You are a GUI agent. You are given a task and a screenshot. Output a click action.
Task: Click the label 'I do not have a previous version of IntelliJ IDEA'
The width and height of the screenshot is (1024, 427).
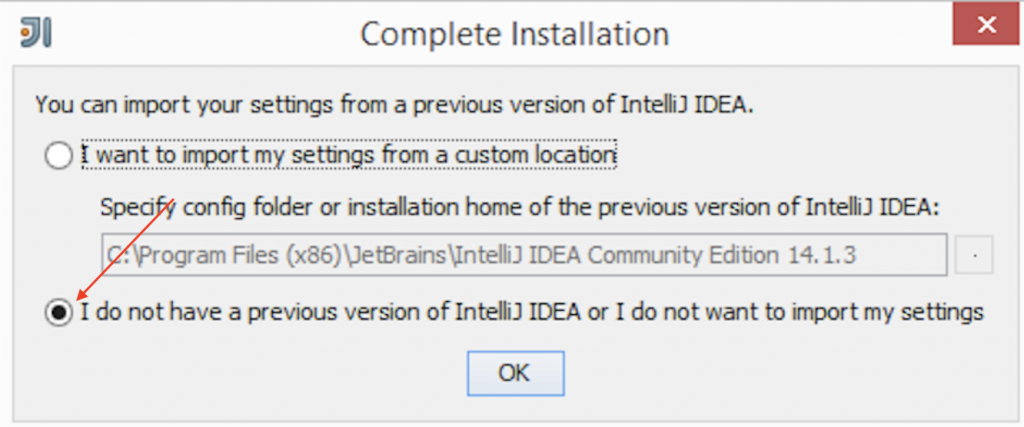pos(330,312)
